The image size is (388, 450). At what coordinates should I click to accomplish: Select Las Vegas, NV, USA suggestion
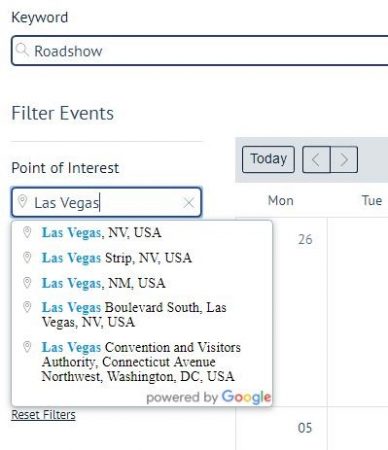pos(142,233)
